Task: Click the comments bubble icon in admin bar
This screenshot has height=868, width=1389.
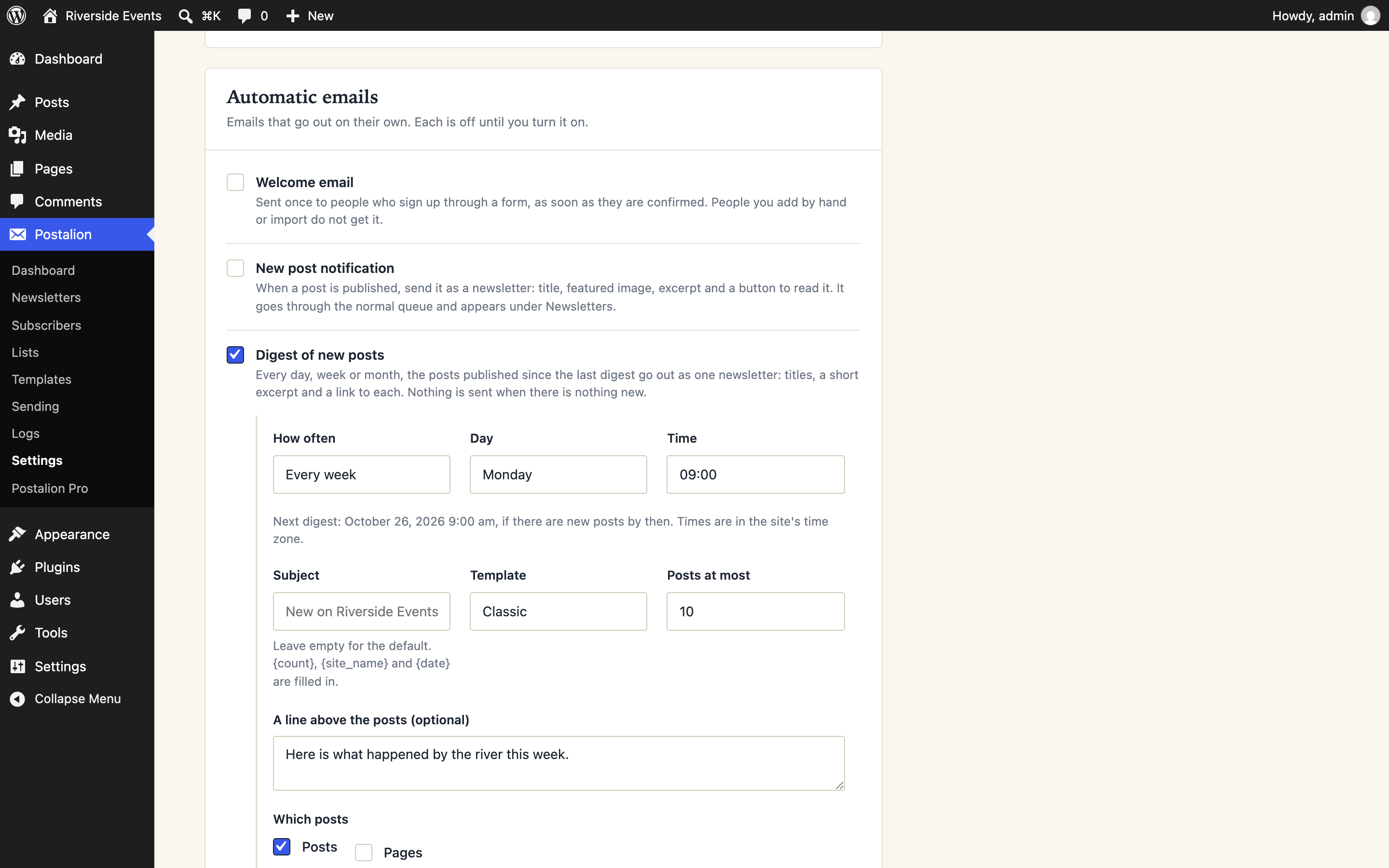Action: [245, 16]
